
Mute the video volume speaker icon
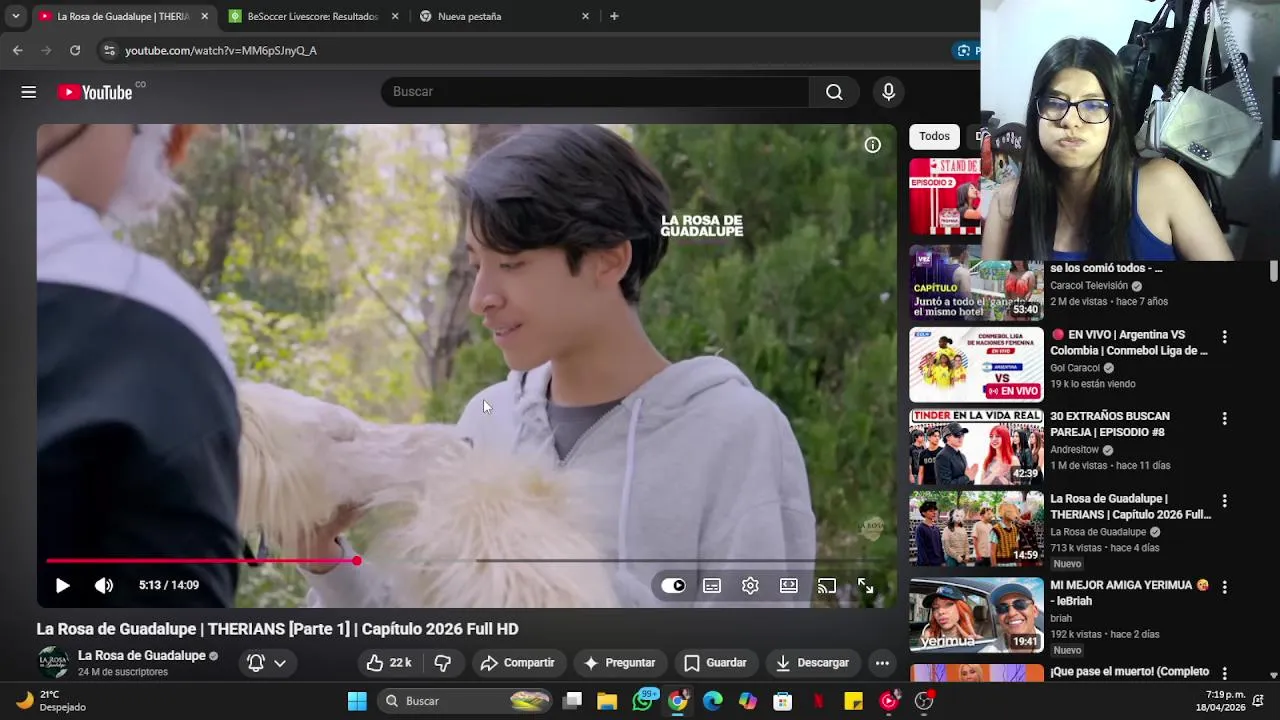(x=104, y=586)
